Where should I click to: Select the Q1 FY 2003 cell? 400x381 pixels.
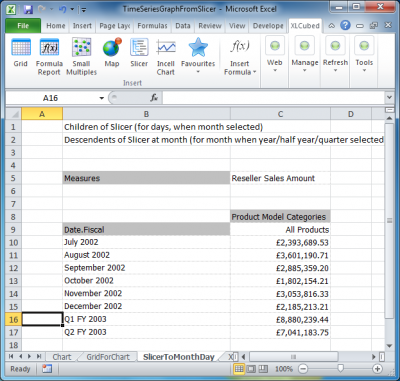click(x=146, y=319)
